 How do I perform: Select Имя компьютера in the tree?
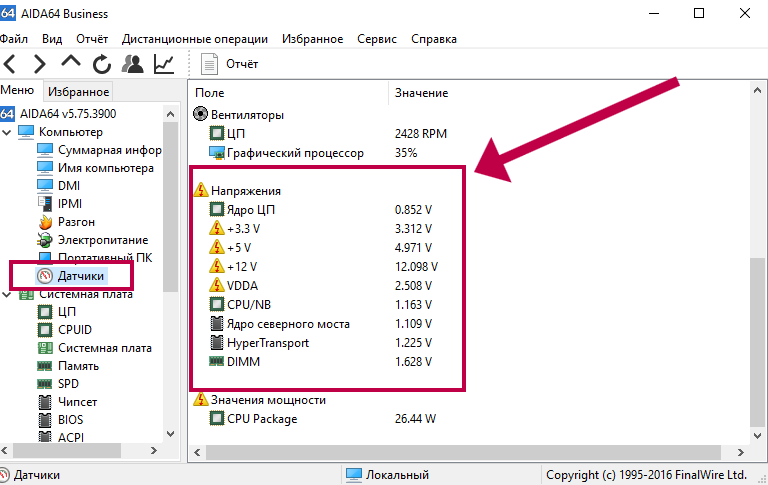point(96,168)
